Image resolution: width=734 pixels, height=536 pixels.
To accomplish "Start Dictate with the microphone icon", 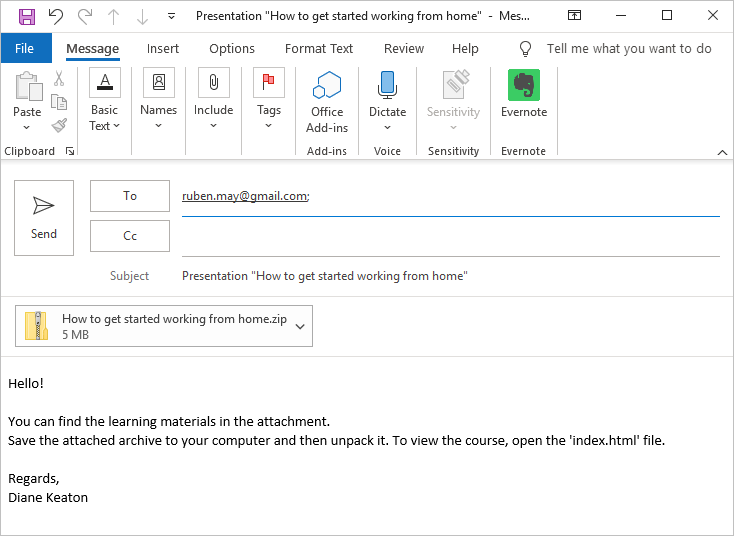I will (x=387, y=85).
